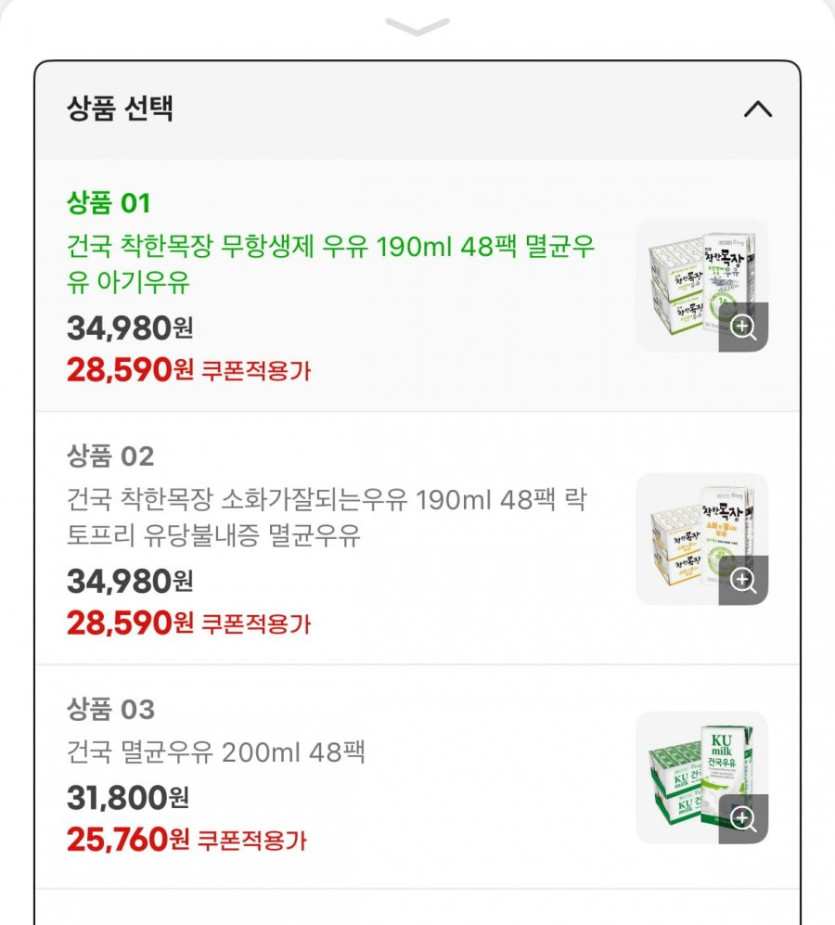
Task: Zoom the 상품 03 product image with the magnifier
Action: click(743, 819)
